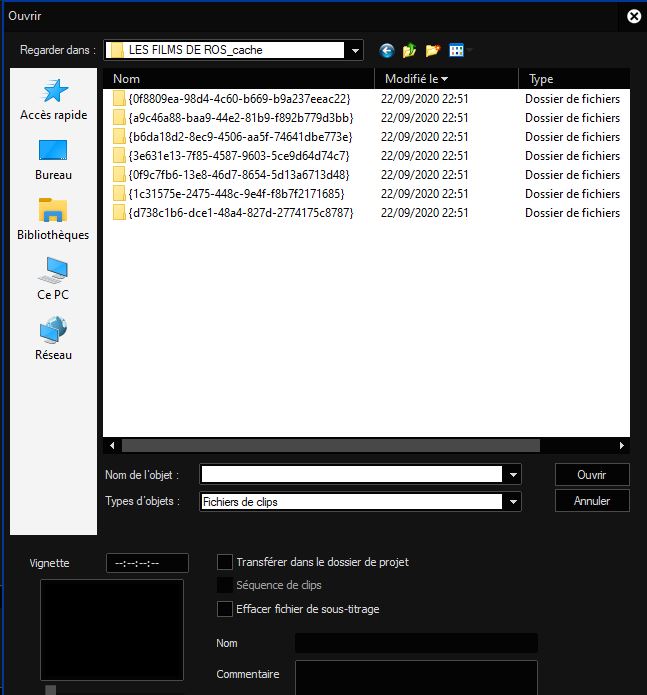Create a new folder
The image size is (647, 695).
pos(433,51)
